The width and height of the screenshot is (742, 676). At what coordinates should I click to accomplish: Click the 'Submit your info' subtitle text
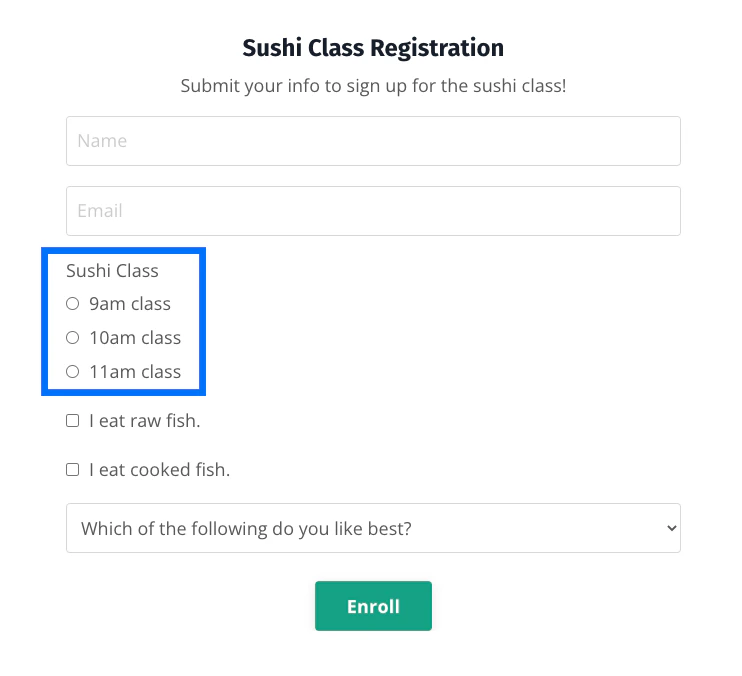point(373,85)
